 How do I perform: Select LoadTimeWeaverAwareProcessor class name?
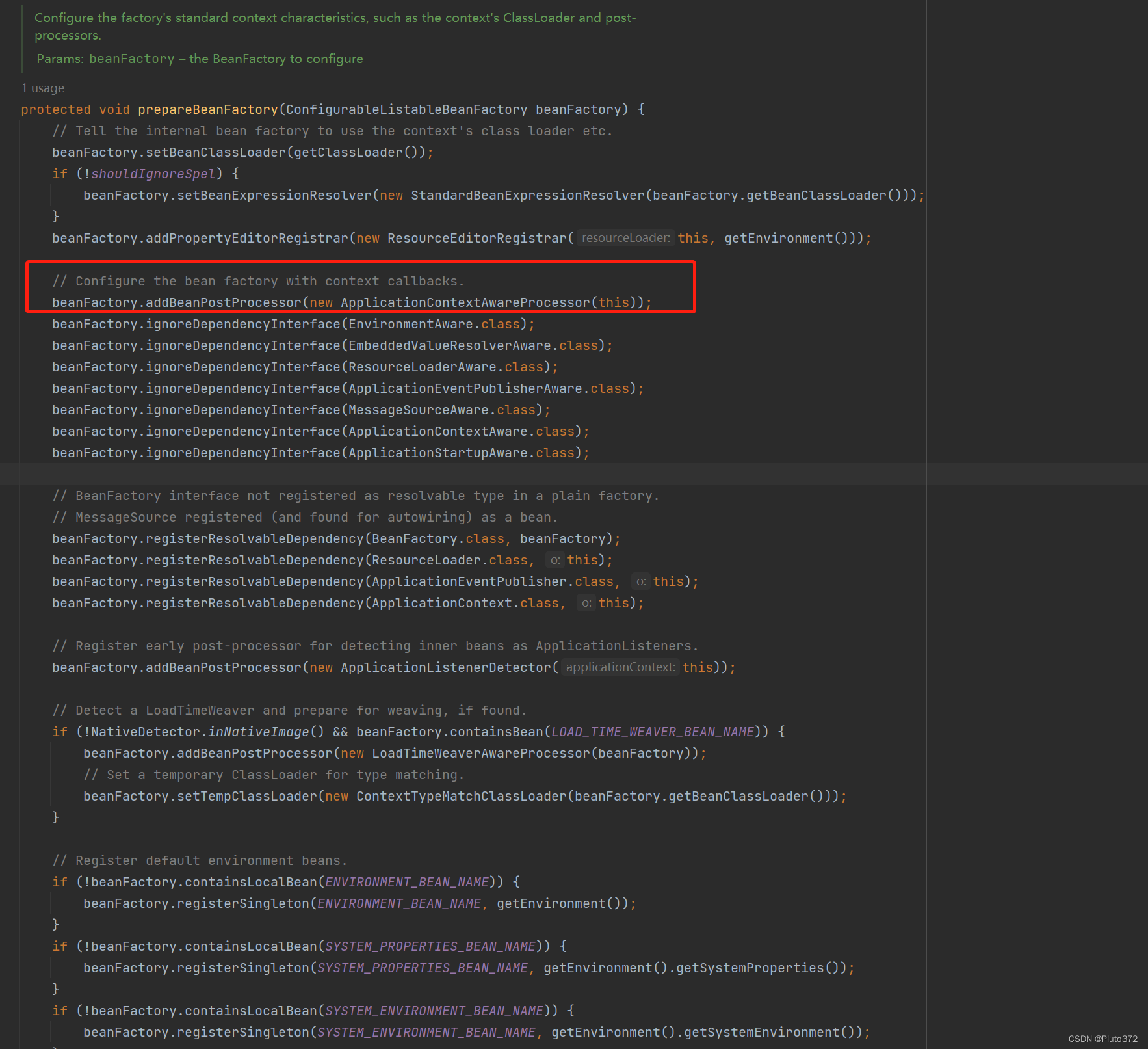point(481,753)
